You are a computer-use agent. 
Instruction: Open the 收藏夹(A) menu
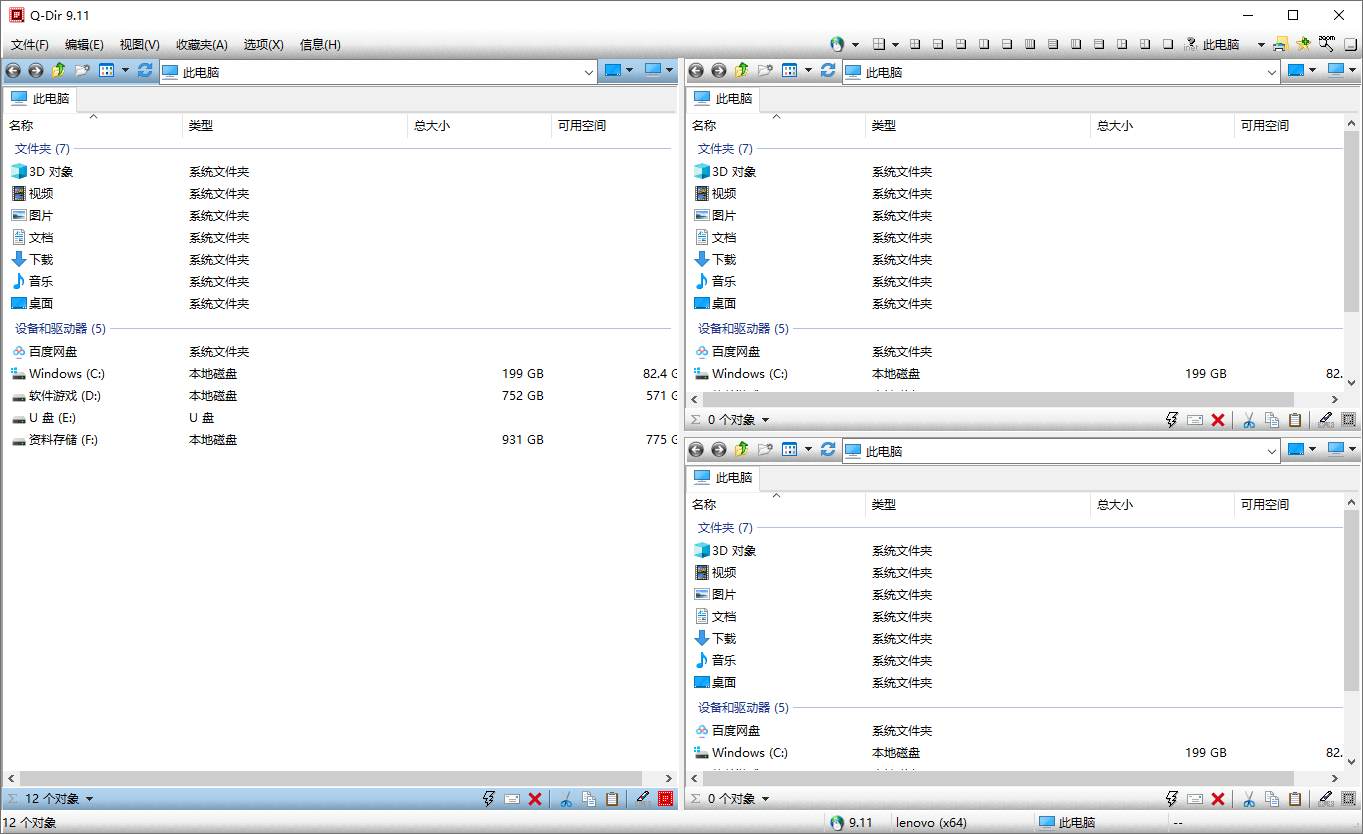click(201, 45)
